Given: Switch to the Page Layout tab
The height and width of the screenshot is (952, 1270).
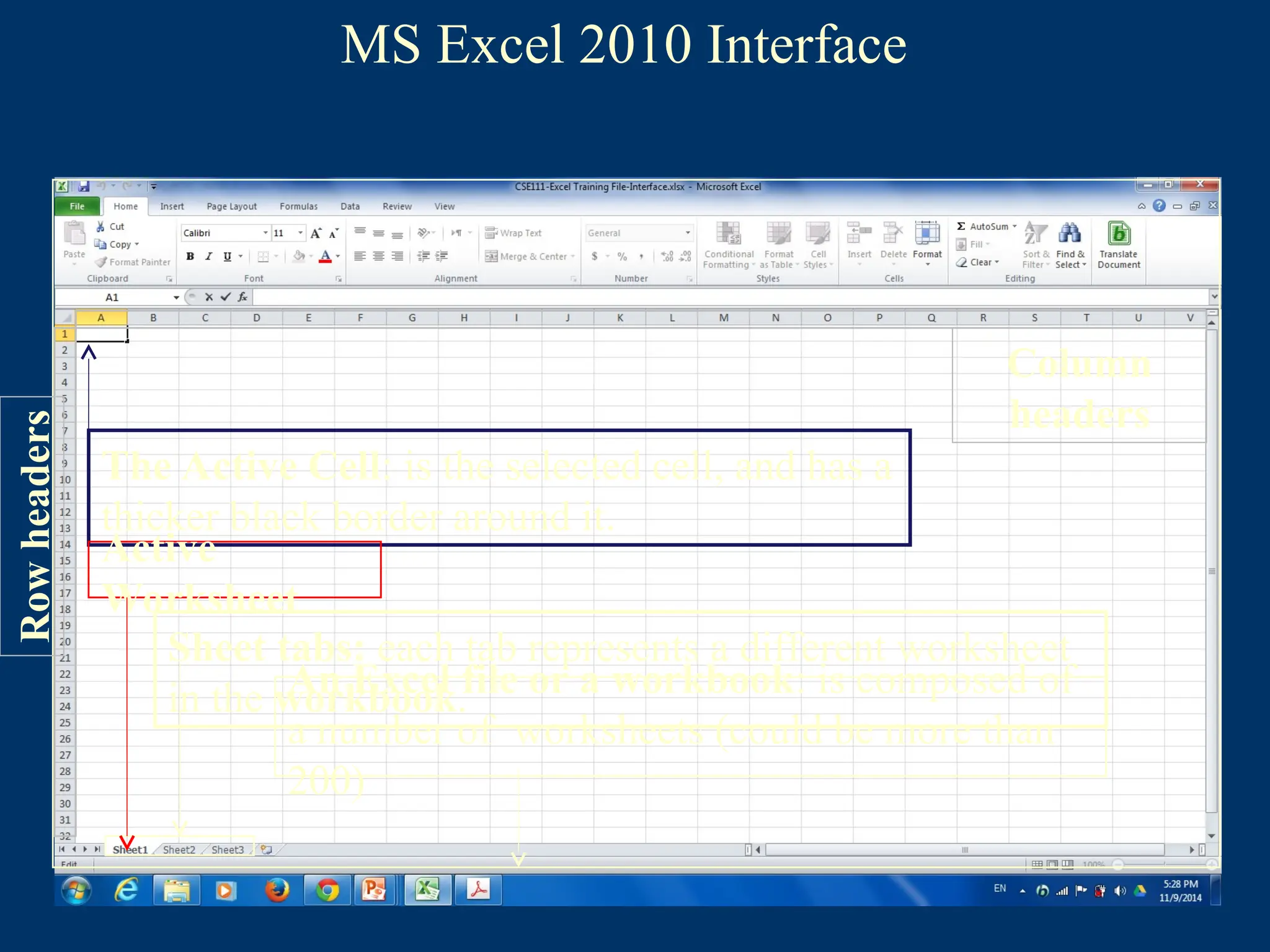Looking at the screenshot, I should pos(231,206).
